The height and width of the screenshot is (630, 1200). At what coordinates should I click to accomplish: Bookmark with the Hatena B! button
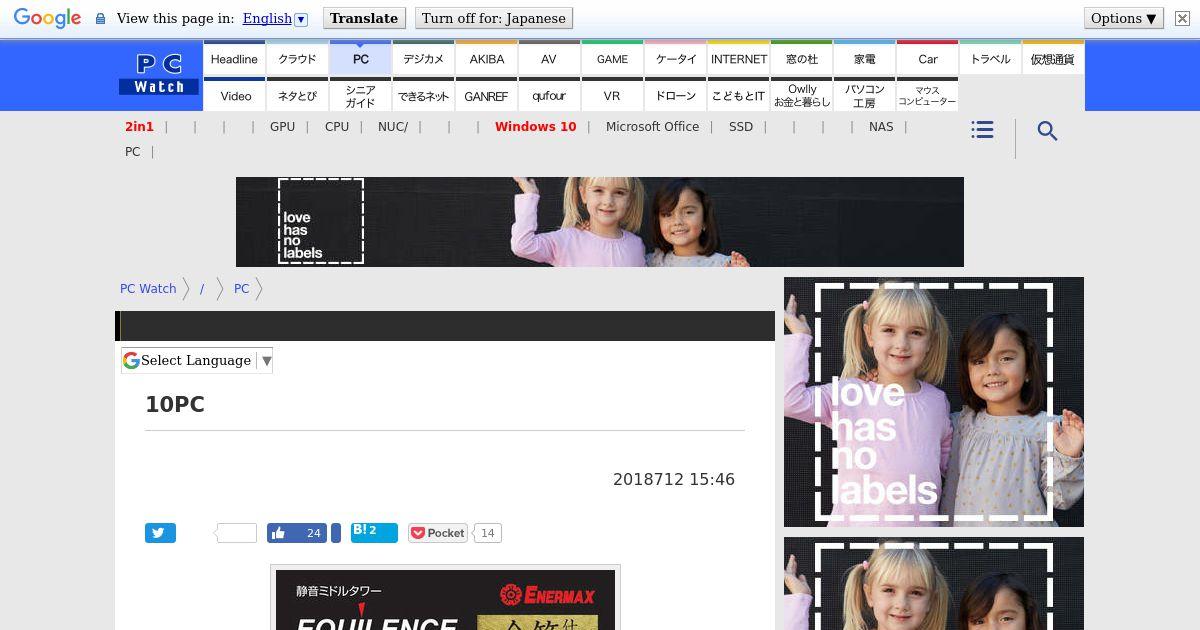pyautogui.click(x=374, y=532)
